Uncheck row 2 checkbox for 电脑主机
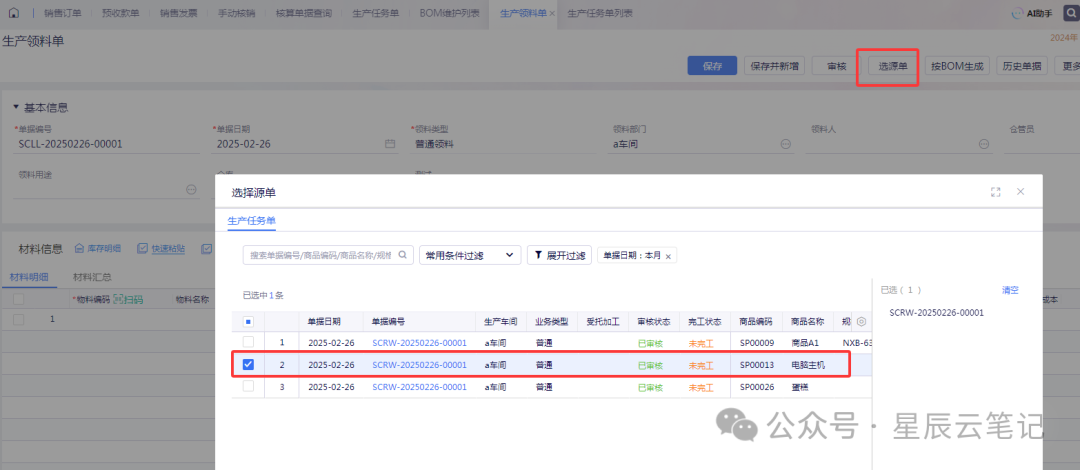This screenshot has width=1080, height=470. point(248,365)
